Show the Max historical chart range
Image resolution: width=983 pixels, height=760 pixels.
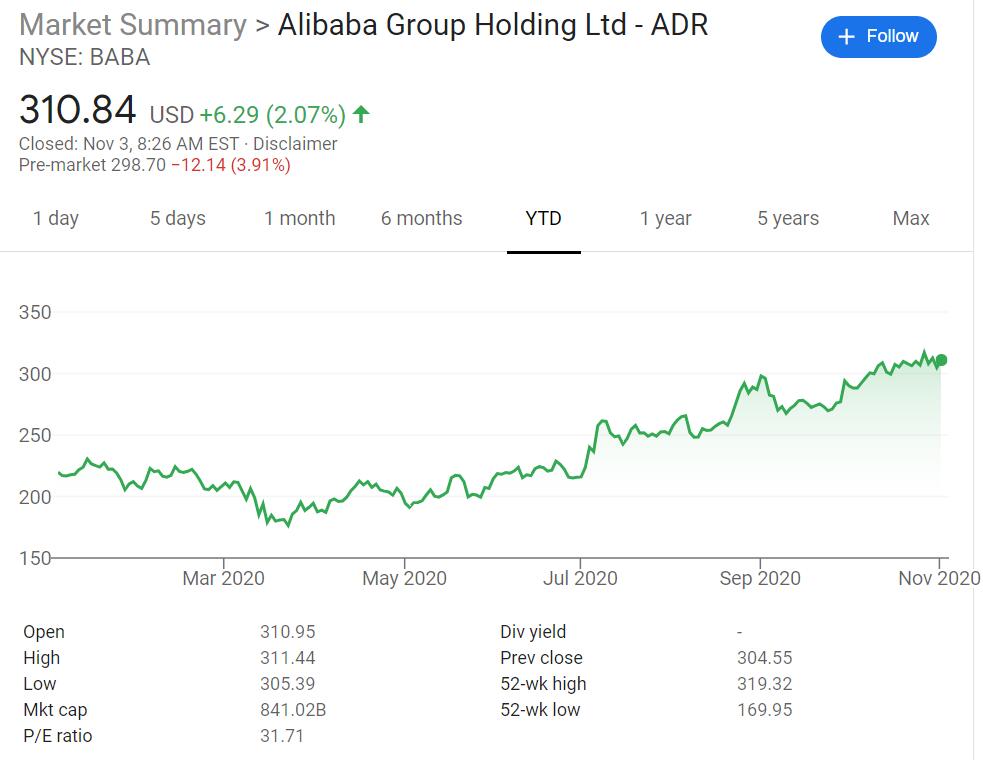coord(910,218)
